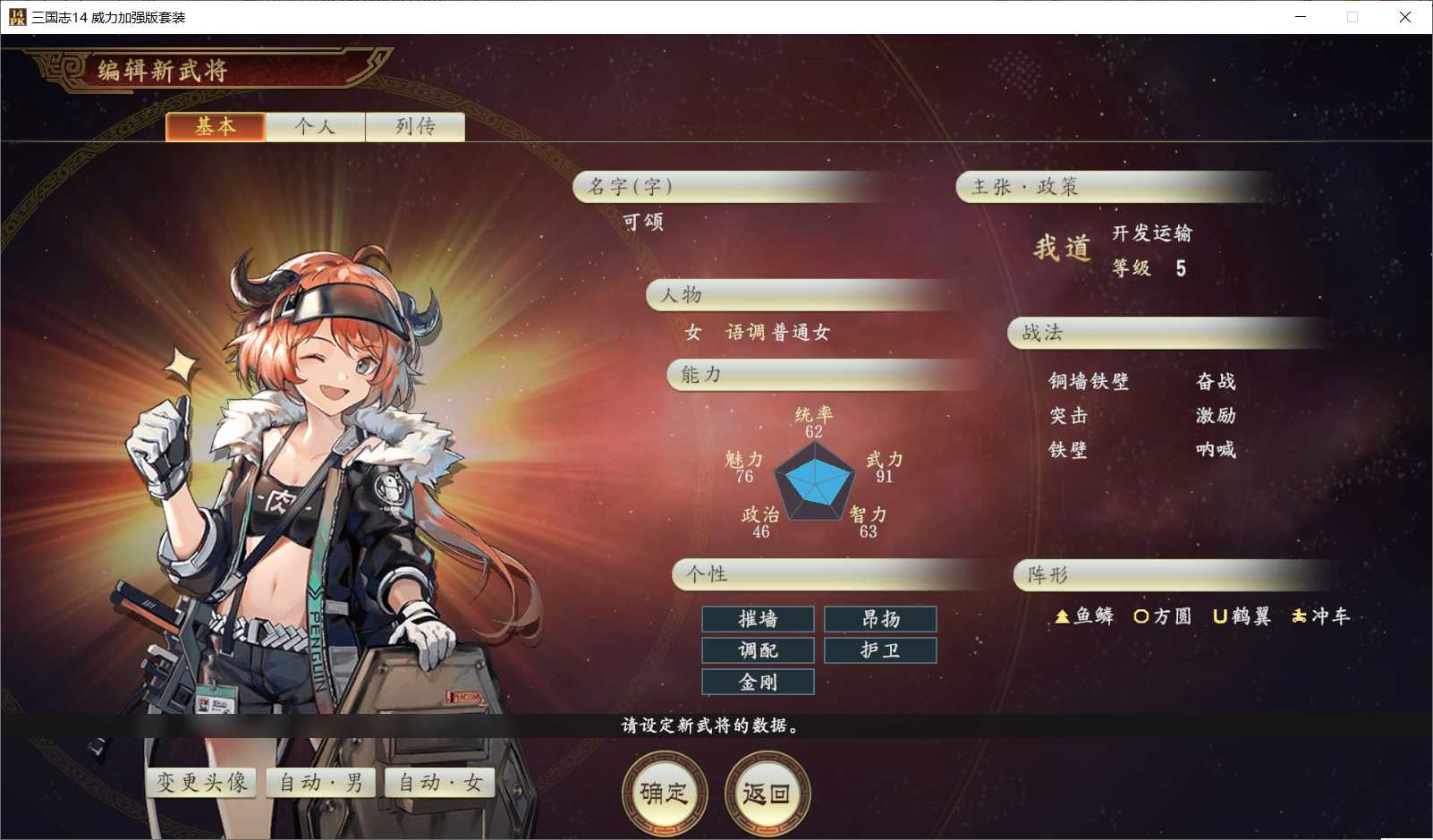Click the 确定 confirm button

click(x=665, y=793)
